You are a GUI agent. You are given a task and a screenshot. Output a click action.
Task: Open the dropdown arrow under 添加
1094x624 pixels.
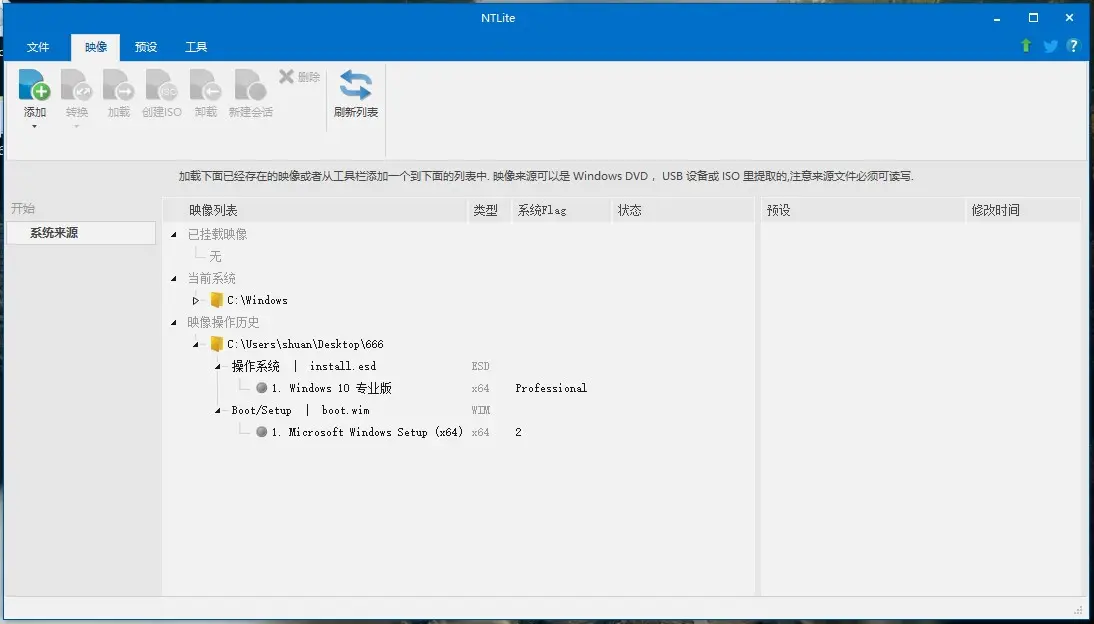pos(34,126)
